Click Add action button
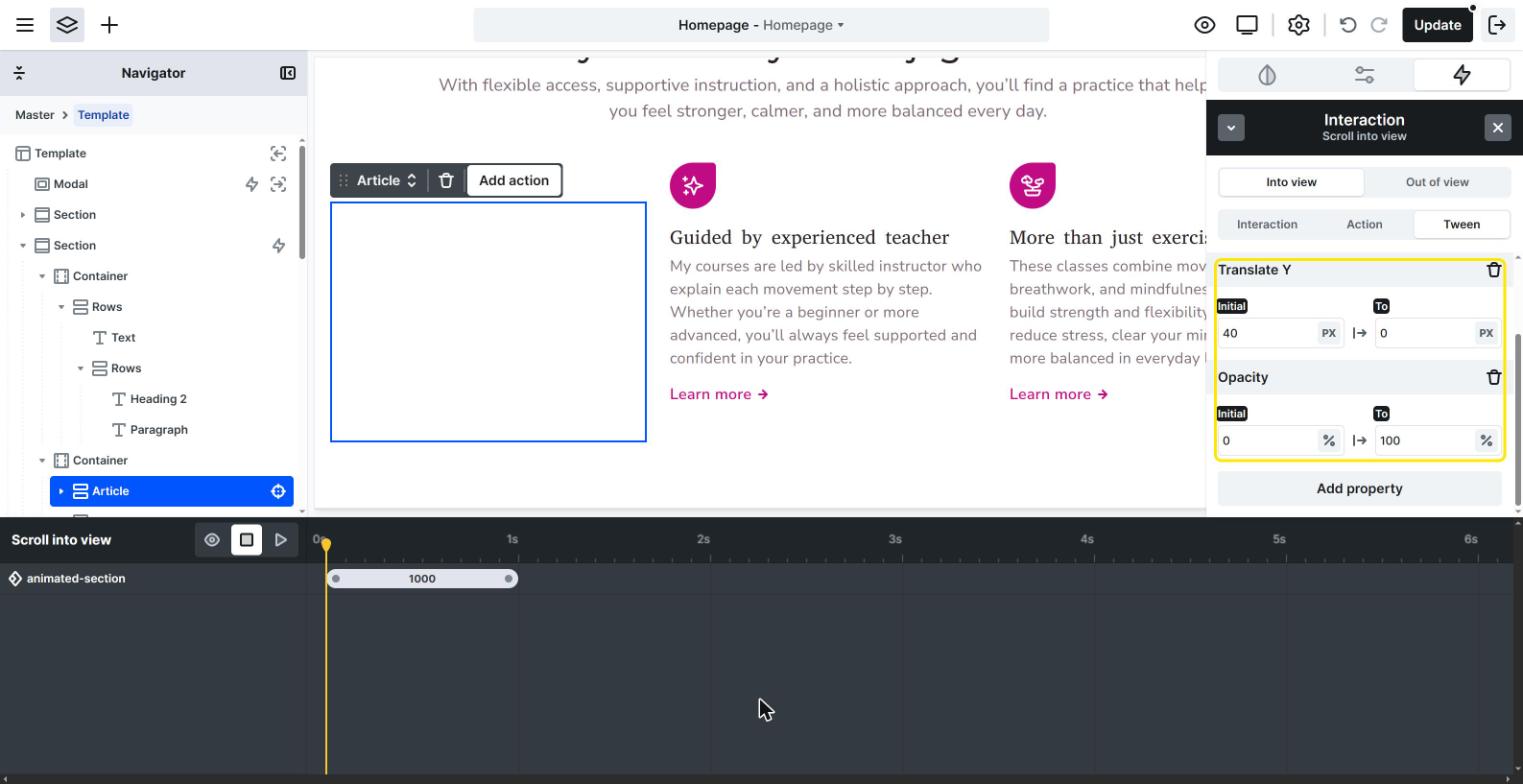 click(x=514, y=181)
